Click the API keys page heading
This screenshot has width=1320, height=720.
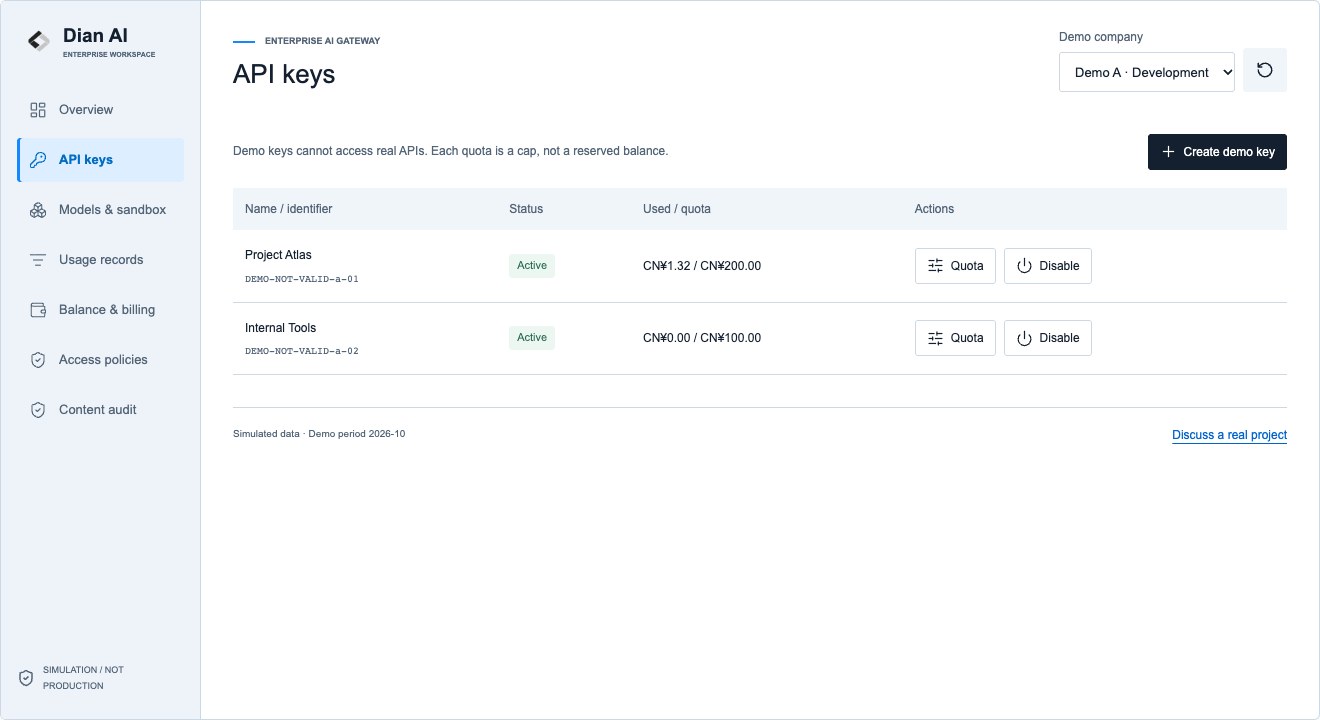pyautogui.click(x=284, y=74)
